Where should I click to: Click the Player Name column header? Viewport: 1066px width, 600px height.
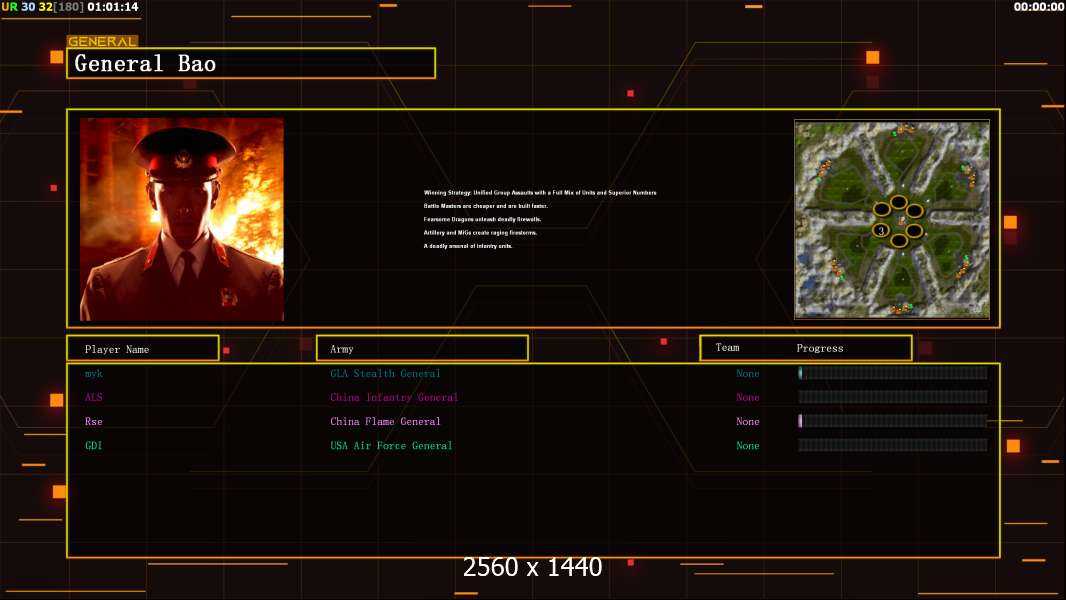point(143,349)
